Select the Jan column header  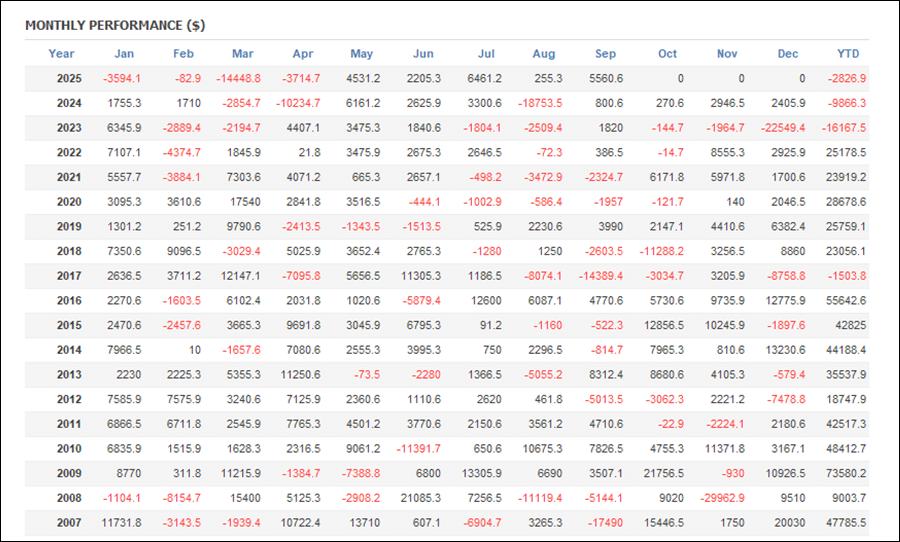tap(124, 54)
